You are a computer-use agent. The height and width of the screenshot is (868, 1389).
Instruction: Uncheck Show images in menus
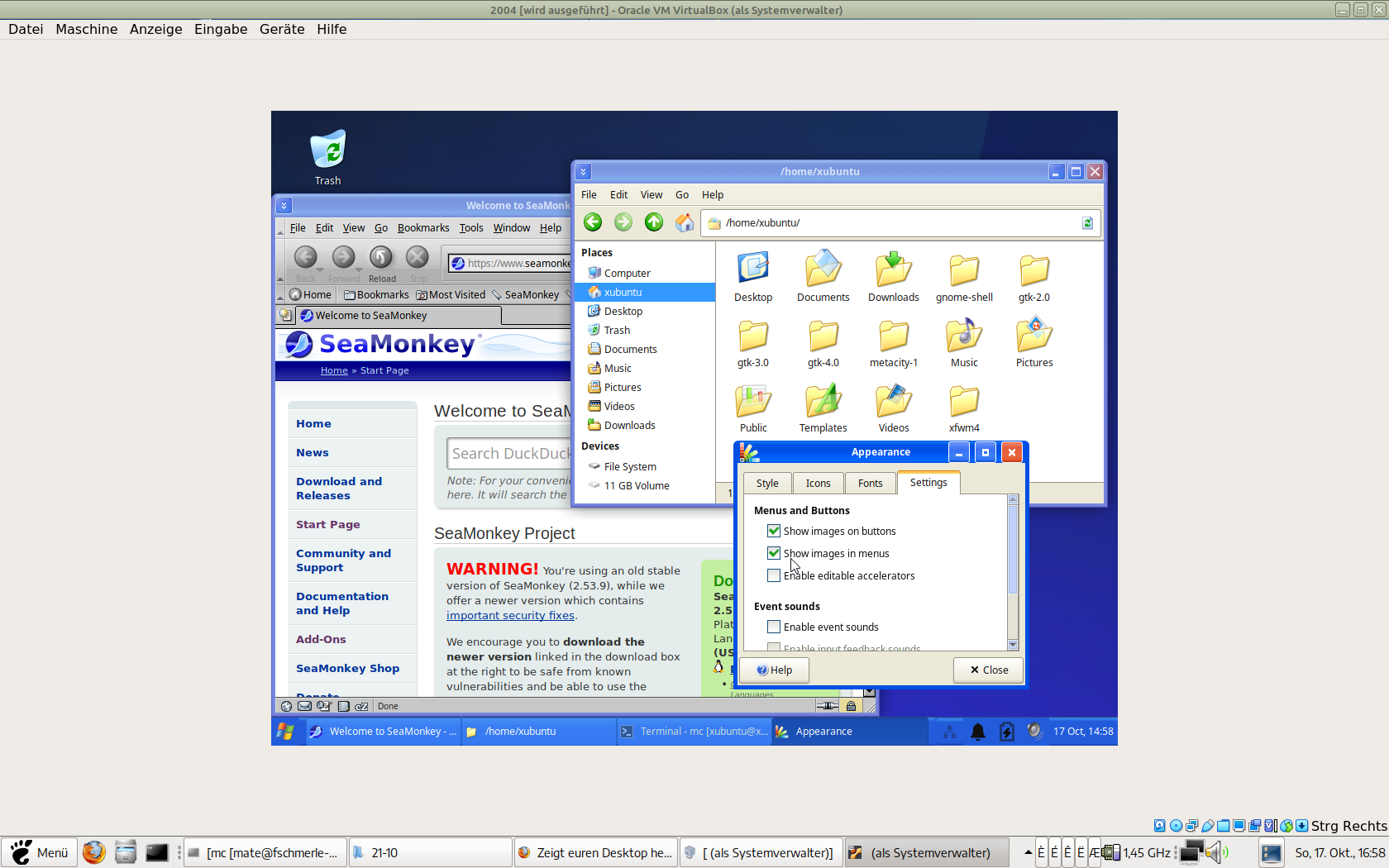(774, 553)
